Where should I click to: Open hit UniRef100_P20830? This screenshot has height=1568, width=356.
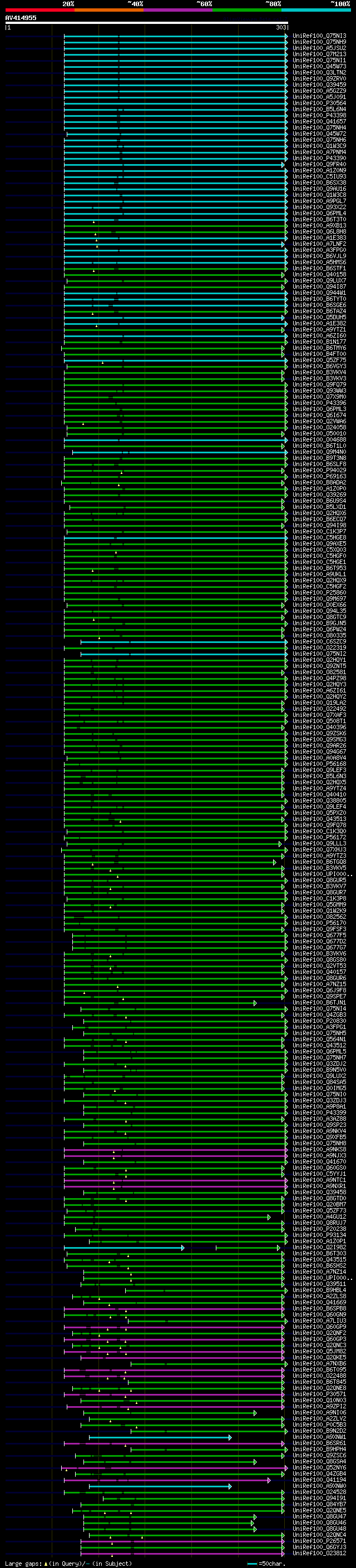point(319,1021)
